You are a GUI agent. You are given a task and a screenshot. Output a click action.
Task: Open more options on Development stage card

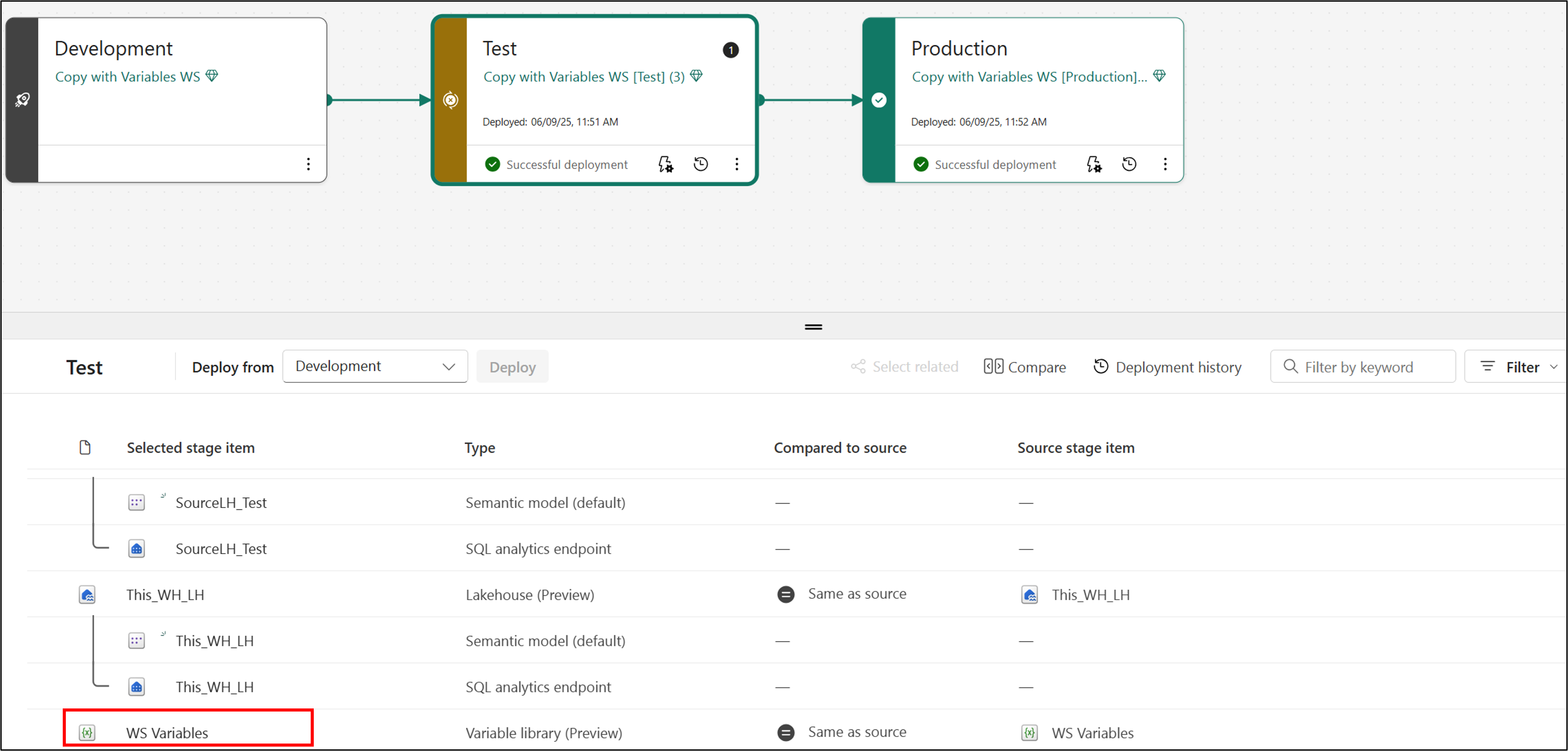point(309,165)
